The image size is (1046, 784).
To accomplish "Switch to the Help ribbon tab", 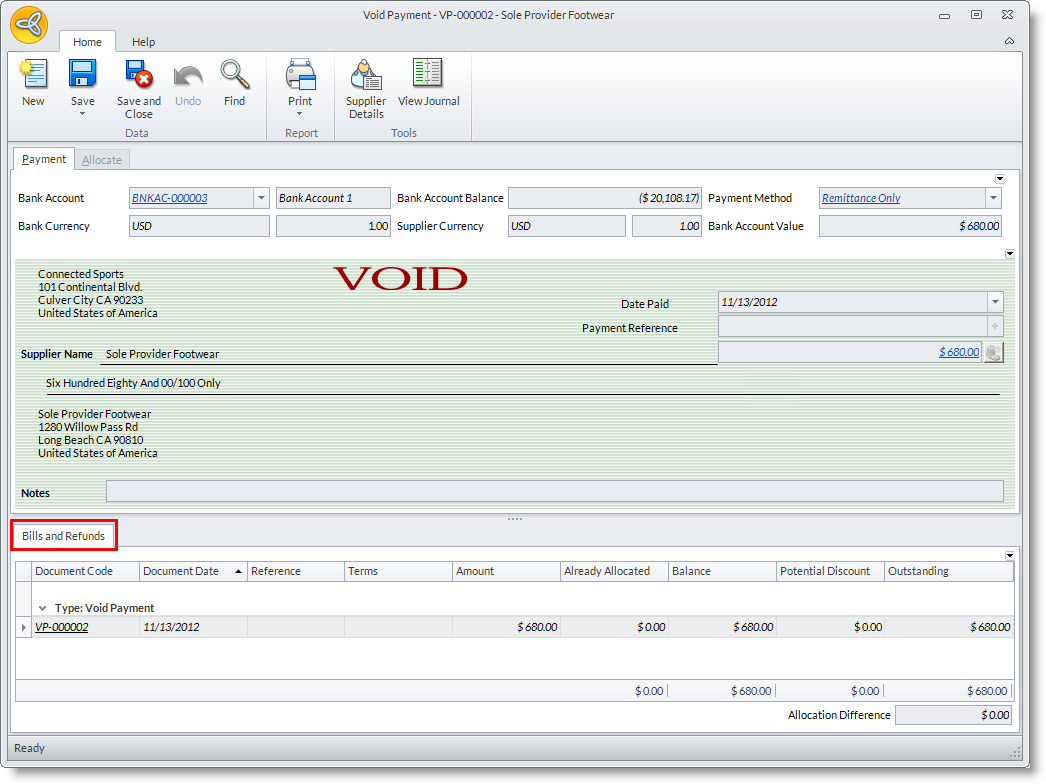I will pos(144,42).
